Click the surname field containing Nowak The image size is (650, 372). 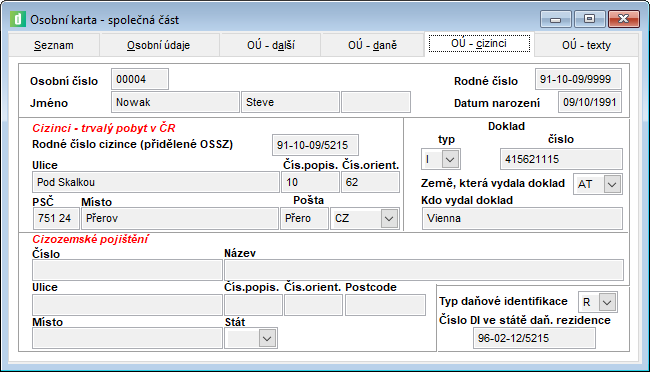[x=175, y=102]
